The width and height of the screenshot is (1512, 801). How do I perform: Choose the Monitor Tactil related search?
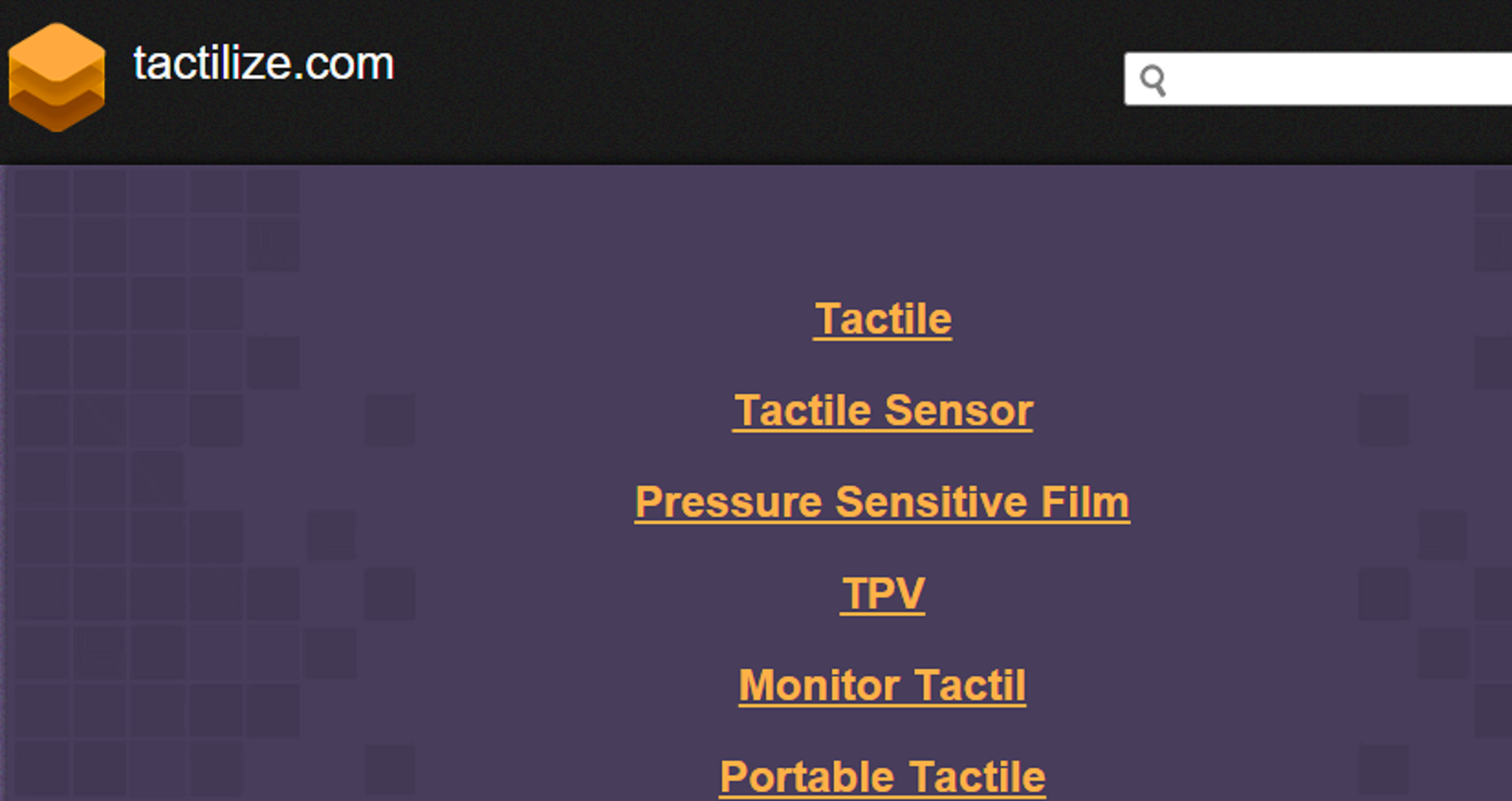[x=882, y=685]
